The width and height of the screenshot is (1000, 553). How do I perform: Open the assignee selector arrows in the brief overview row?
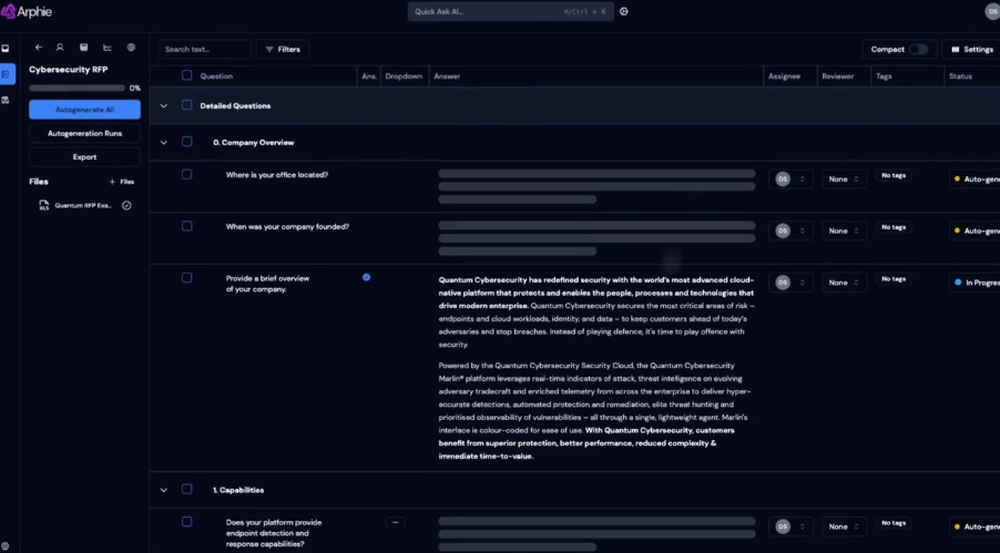tap(802, 283)
